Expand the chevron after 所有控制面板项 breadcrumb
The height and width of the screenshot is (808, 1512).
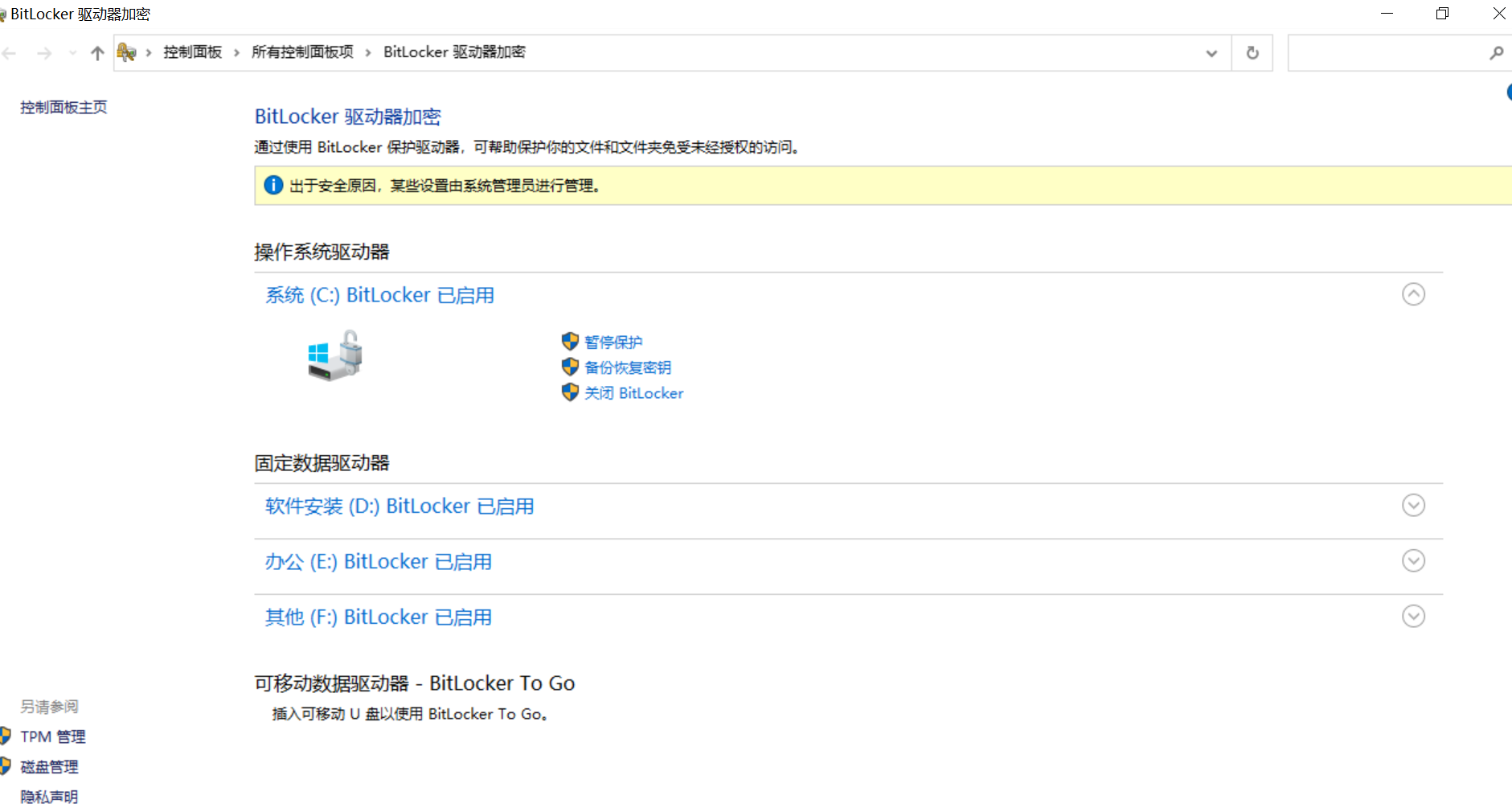point(368,53)
